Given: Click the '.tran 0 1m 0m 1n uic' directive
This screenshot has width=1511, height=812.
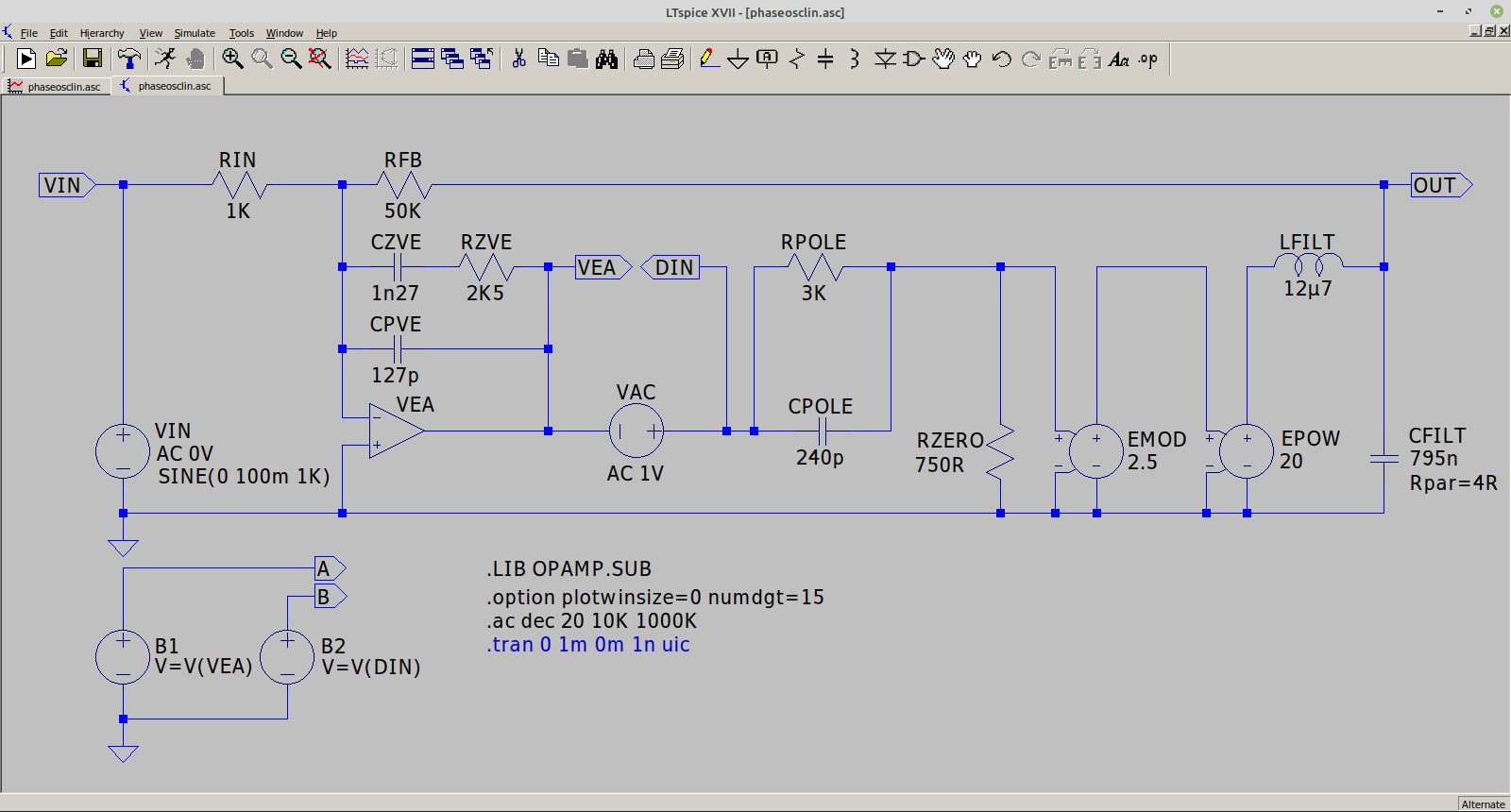Looking at the screenshot, I should tap(588, 645).
